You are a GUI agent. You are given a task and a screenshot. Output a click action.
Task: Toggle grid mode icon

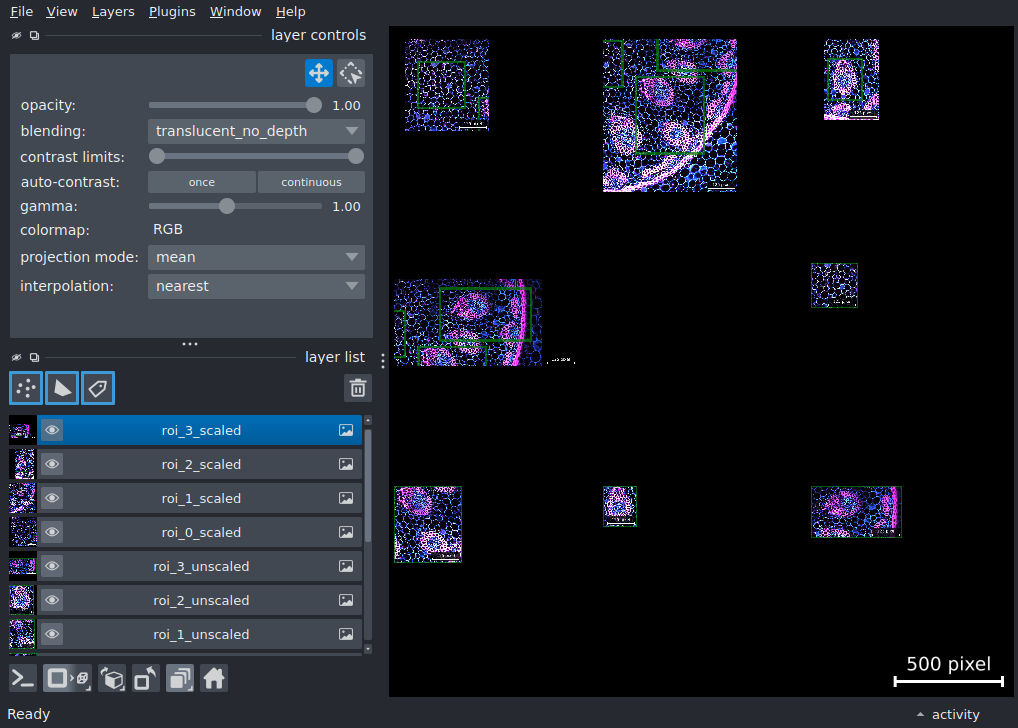(180, 679)
